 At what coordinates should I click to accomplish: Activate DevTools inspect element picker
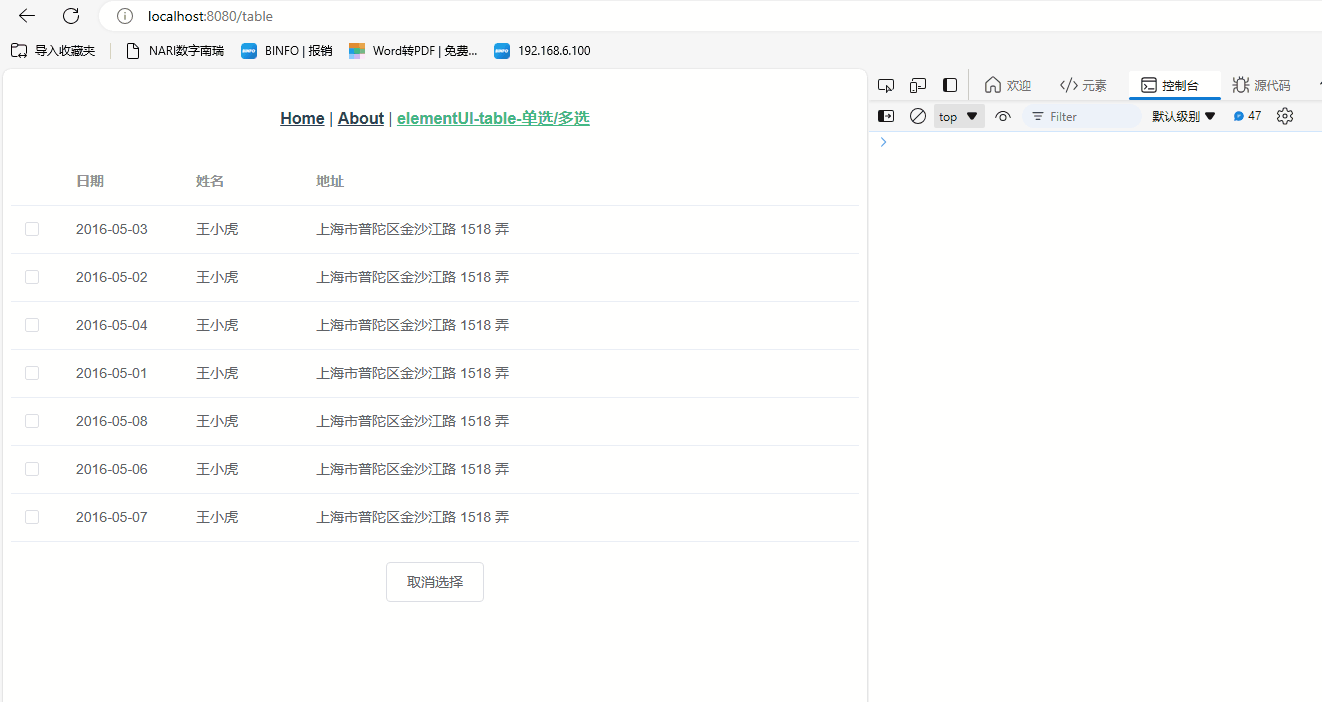[x=886, y=85]
